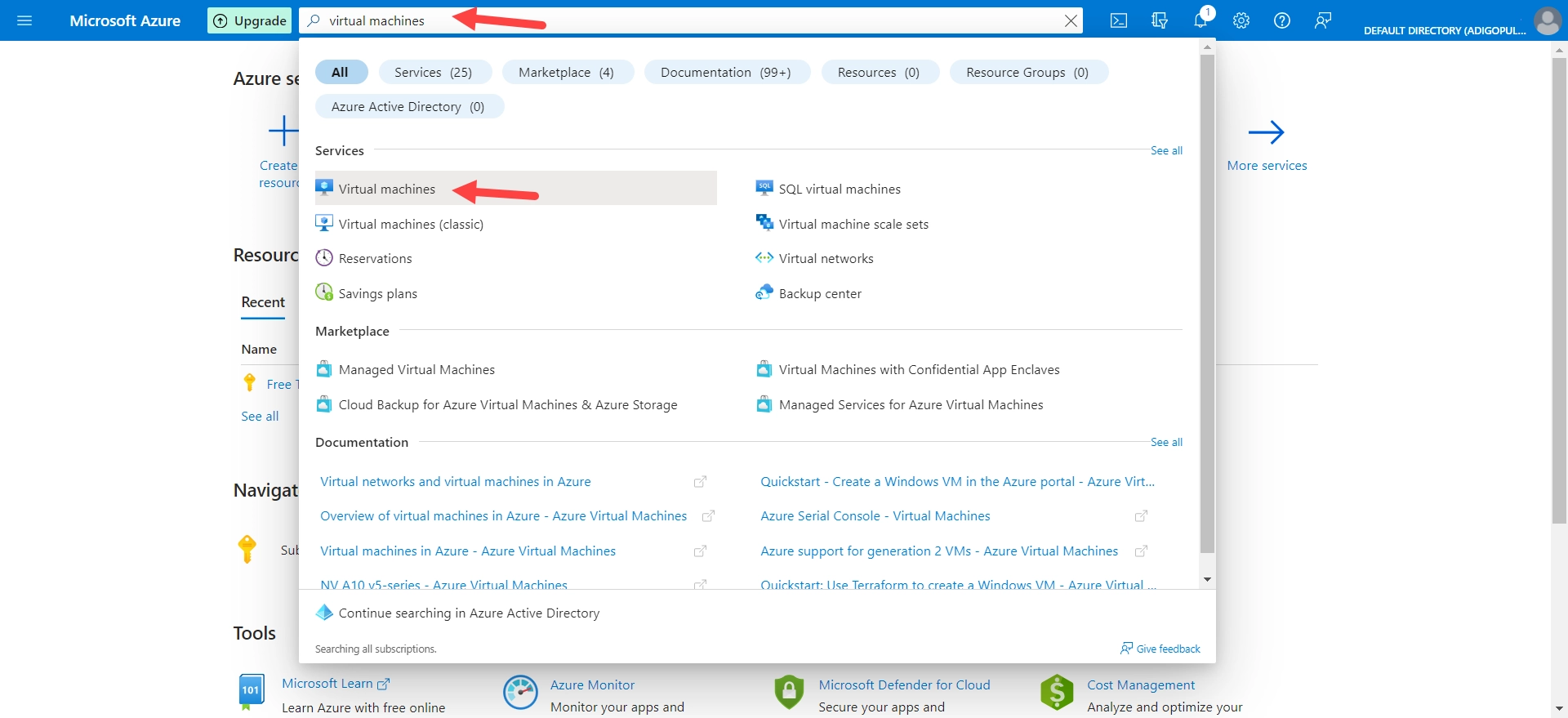Click the Microsoft Learn 101 icon
The width and height of the screenshot is (1568, 718).
(252, 691)
